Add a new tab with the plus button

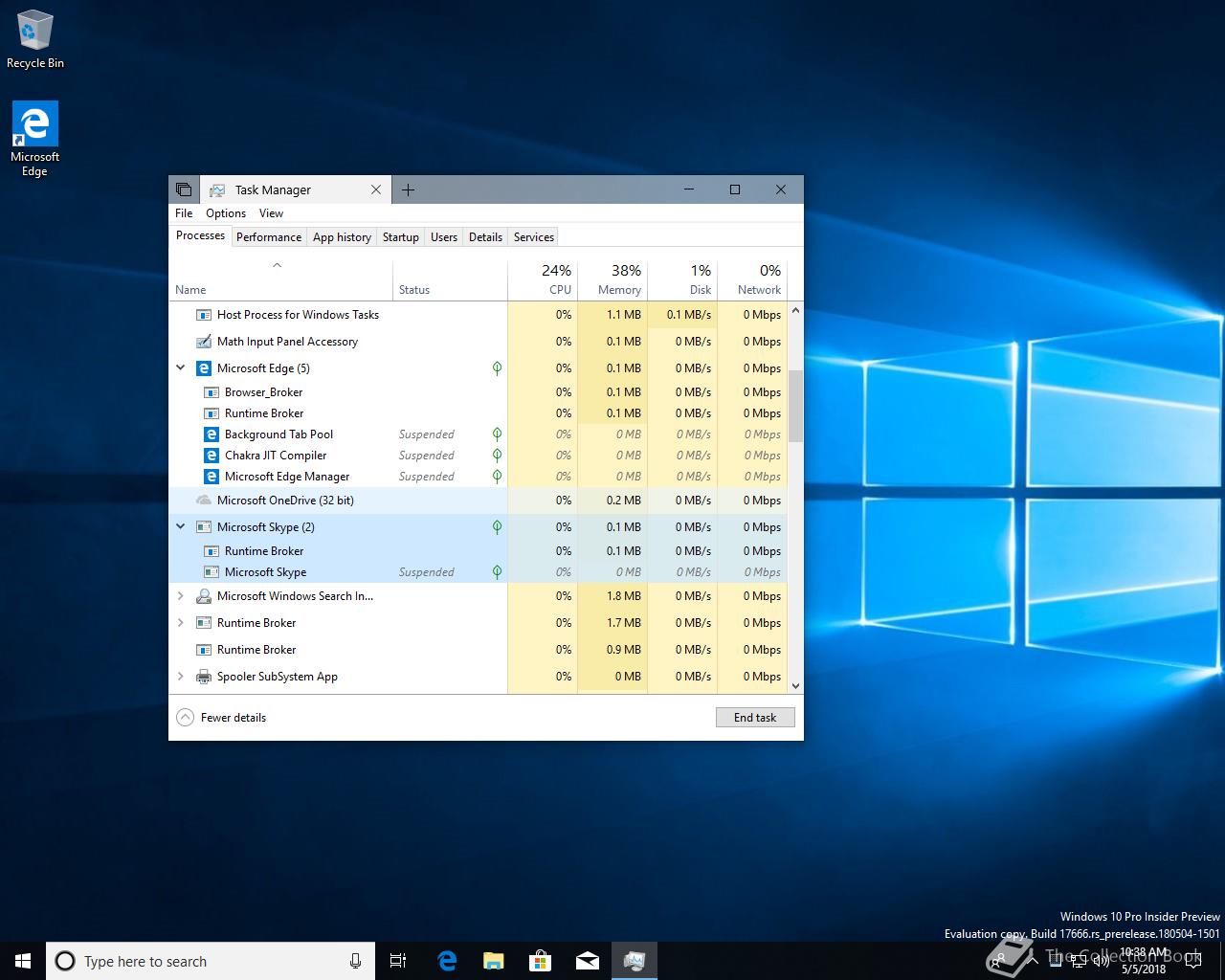pos(408,189)
